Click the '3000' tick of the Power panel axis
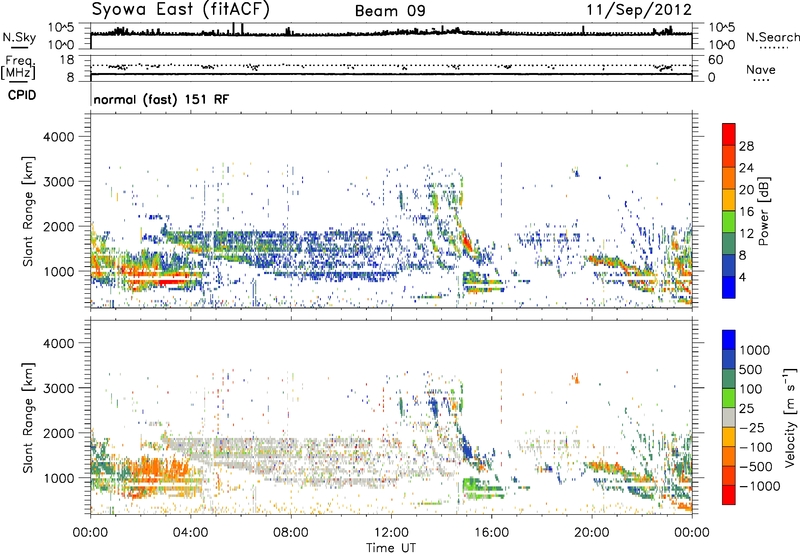This screenshot has width=800, height=554. pos(59,182)
